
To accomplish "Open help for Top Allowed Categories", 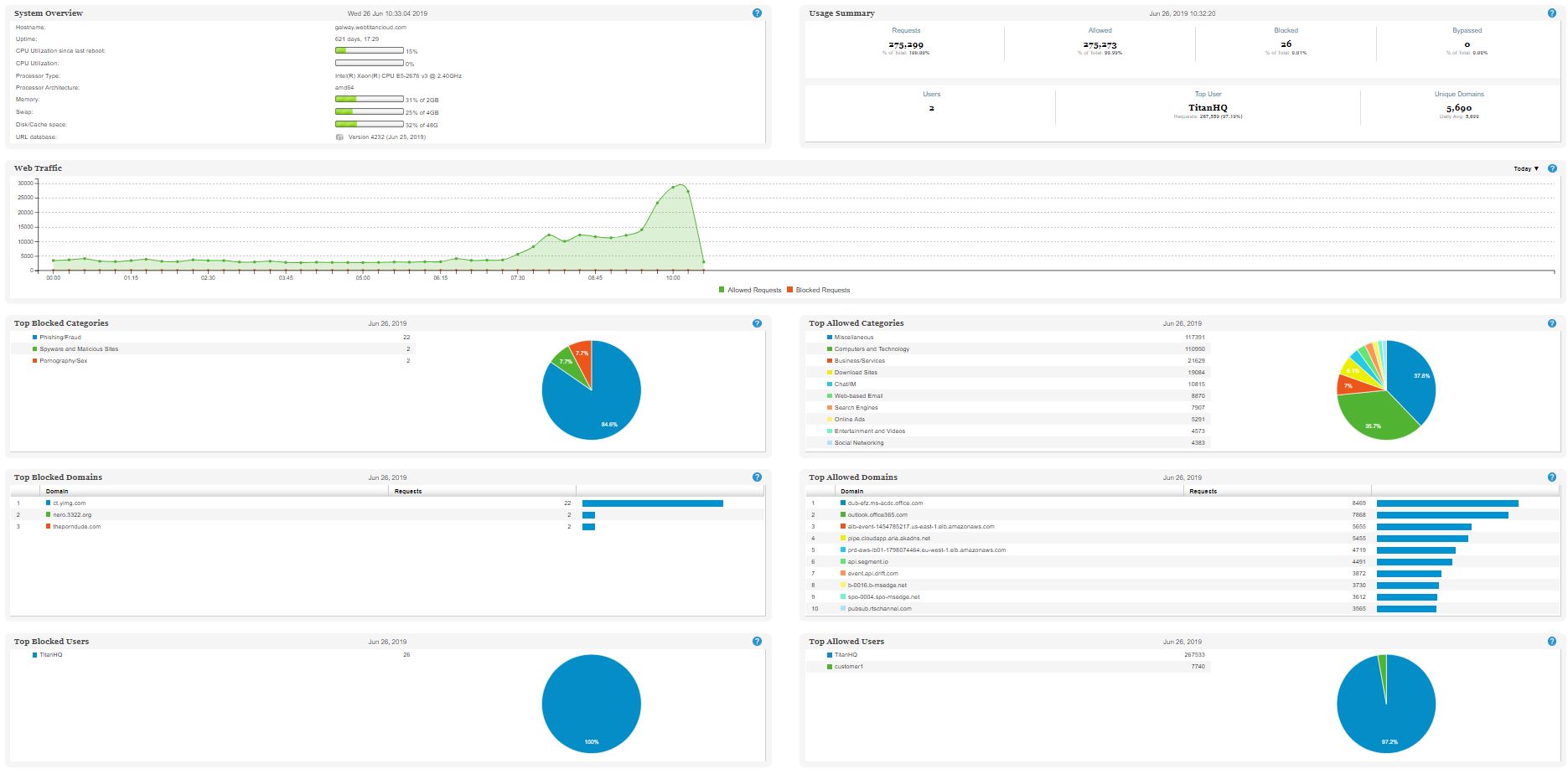I will pos(1551,323).
